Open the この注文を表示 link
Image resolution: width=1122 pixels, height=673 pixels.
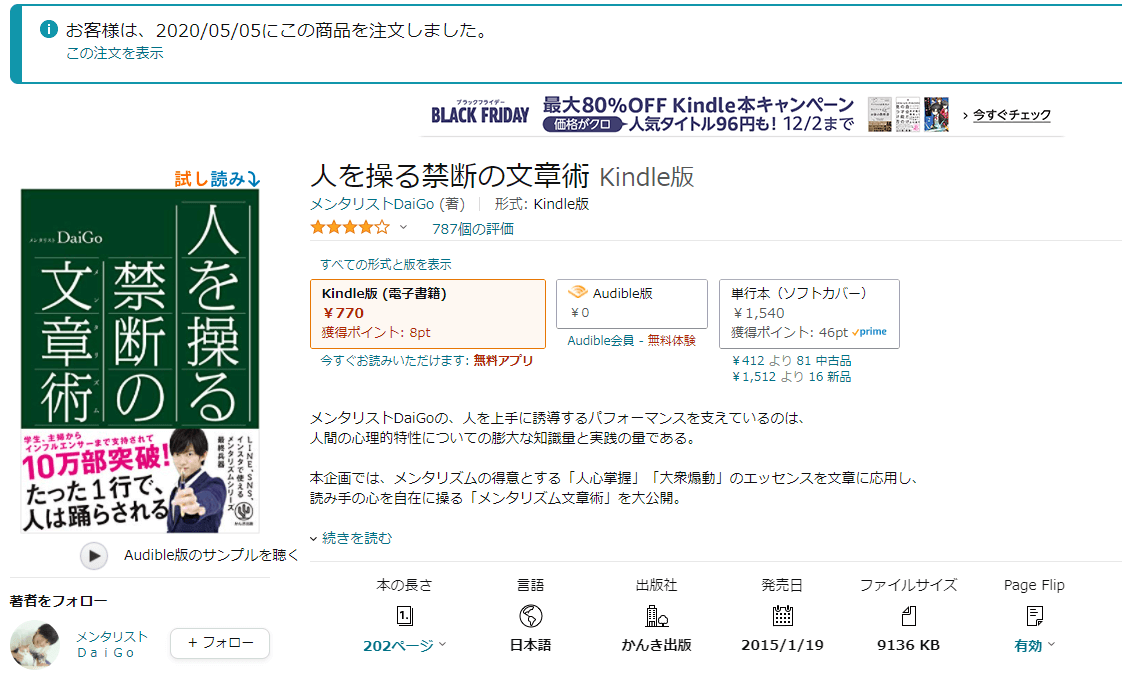coord(114,54)
